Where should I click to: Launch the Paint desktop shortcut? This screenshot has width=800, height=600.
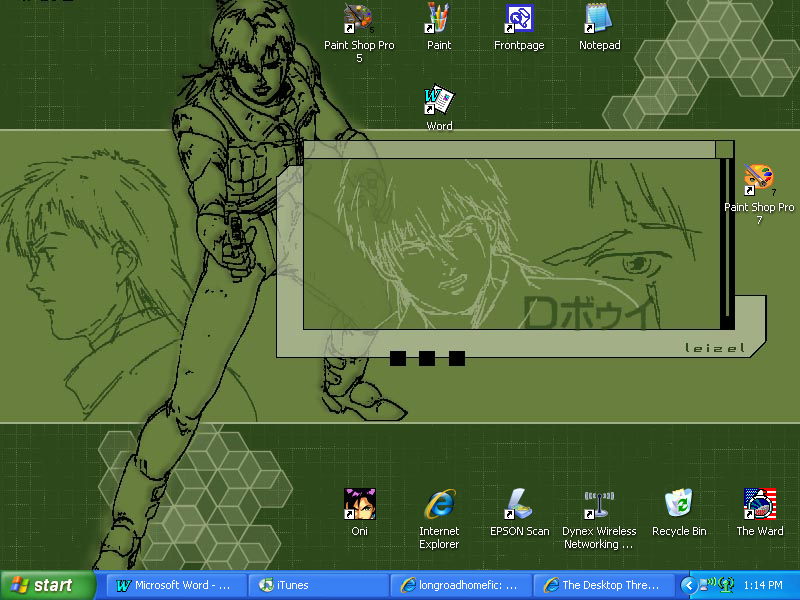(439, 27)
